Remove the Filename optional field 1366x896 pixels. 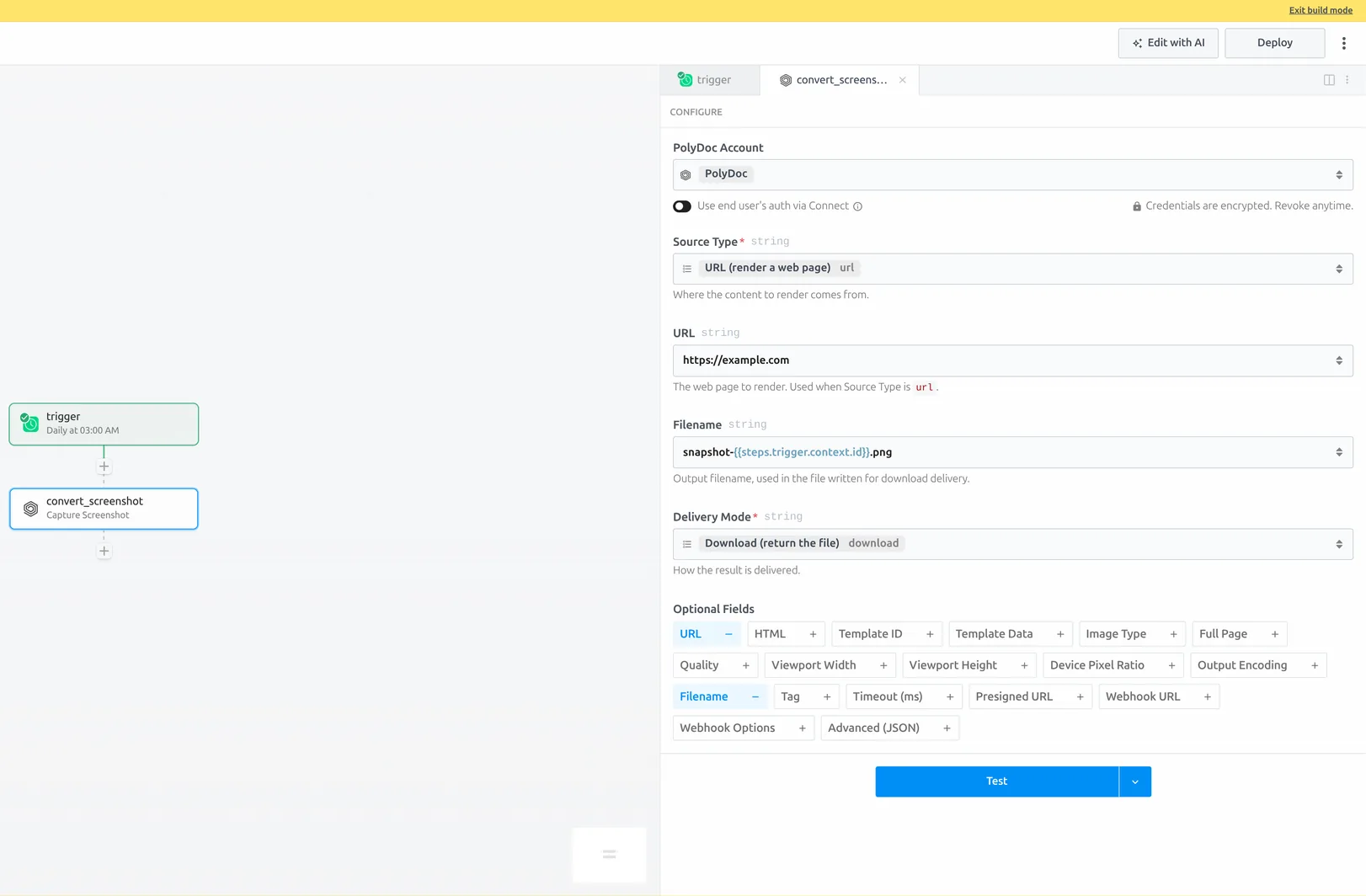(x=755, y=696)
